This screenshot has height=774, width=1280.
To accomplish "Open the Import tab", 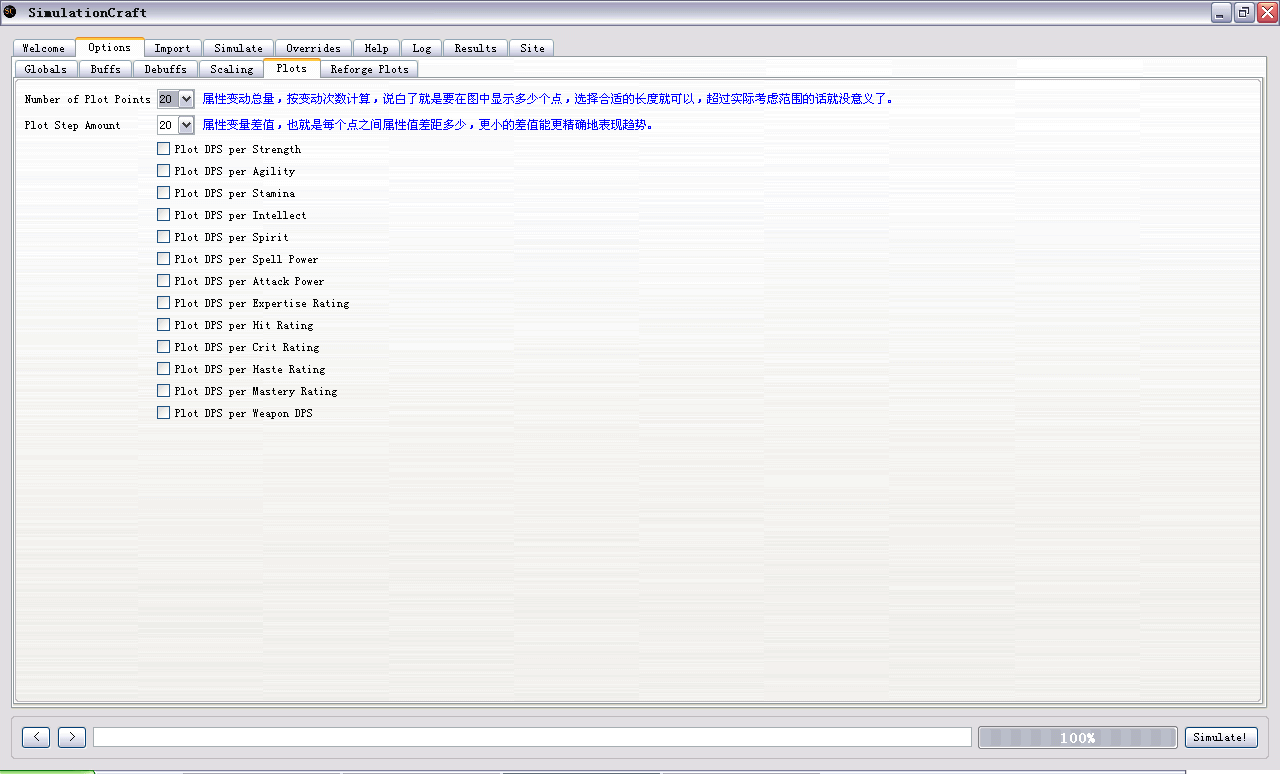I will (173, 48).
